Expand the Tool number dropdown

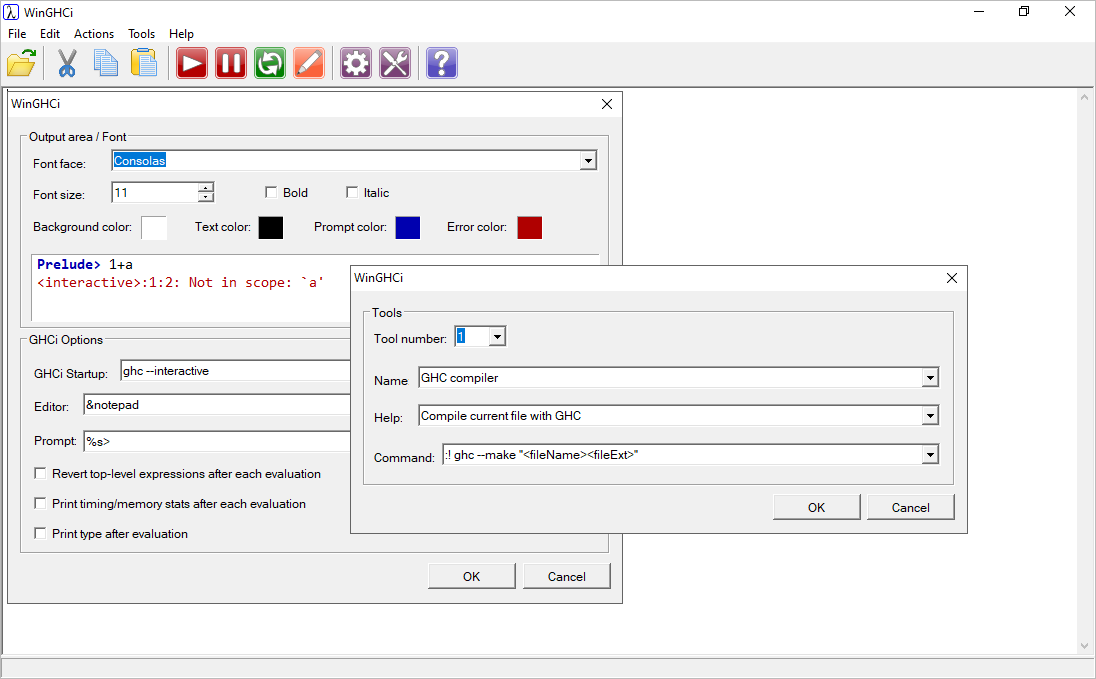coord(496,336)
